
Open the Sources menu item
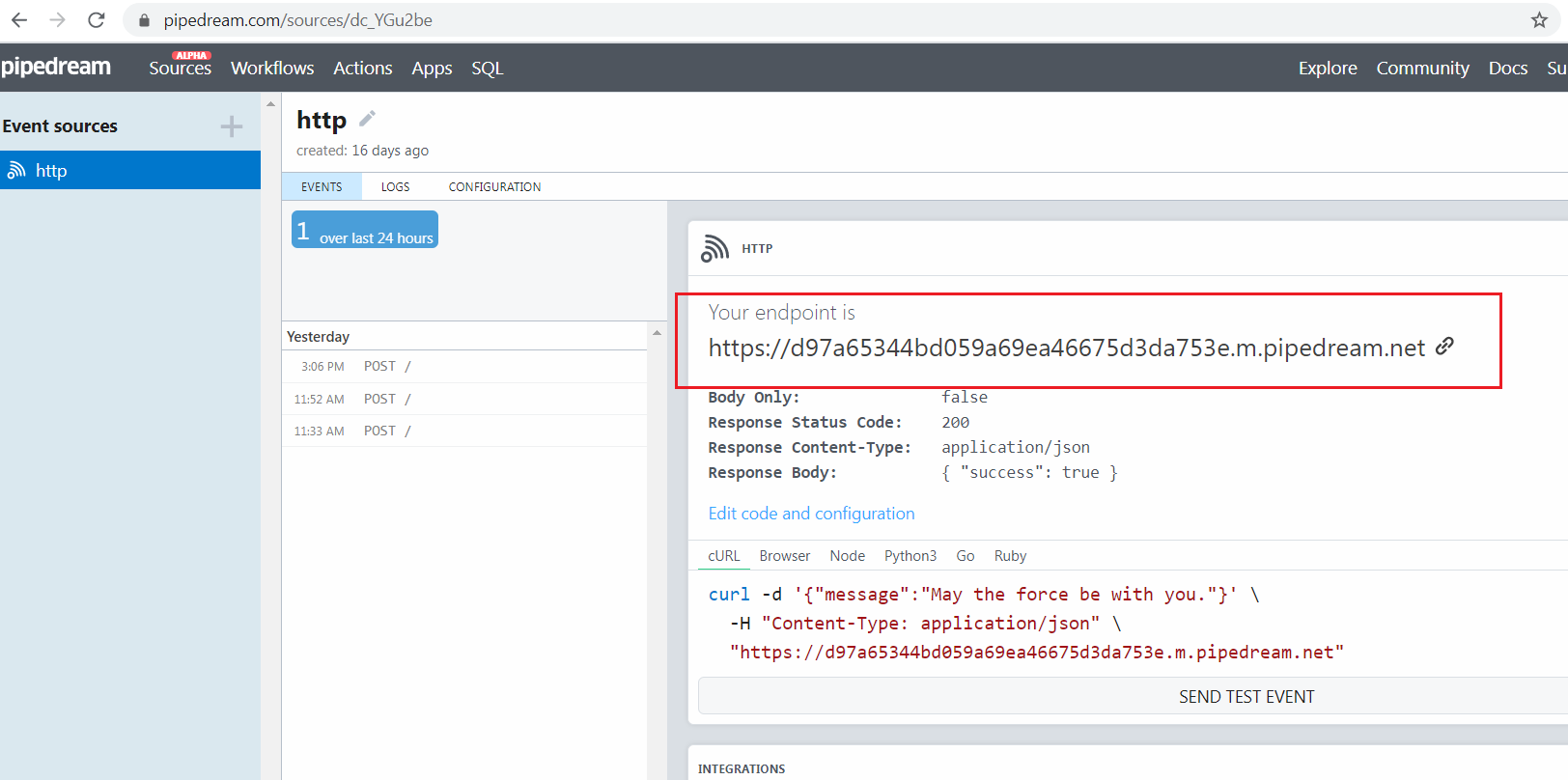180,68
